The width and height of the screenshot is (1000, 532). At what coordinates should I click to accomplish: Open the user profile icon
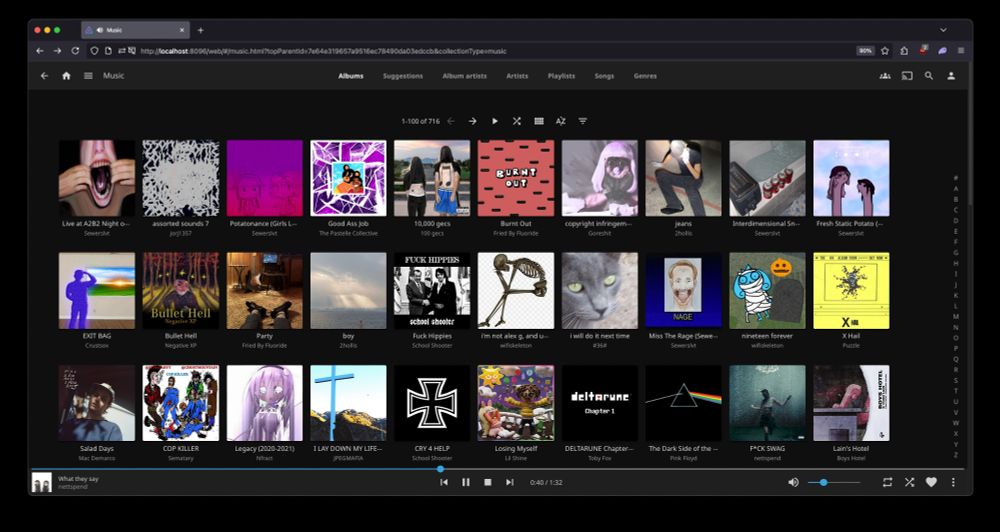pos(951,76)
